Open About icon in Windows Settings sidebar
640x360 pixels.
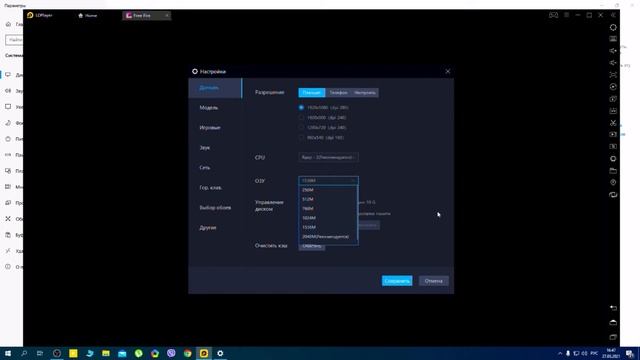pos(8,267)
